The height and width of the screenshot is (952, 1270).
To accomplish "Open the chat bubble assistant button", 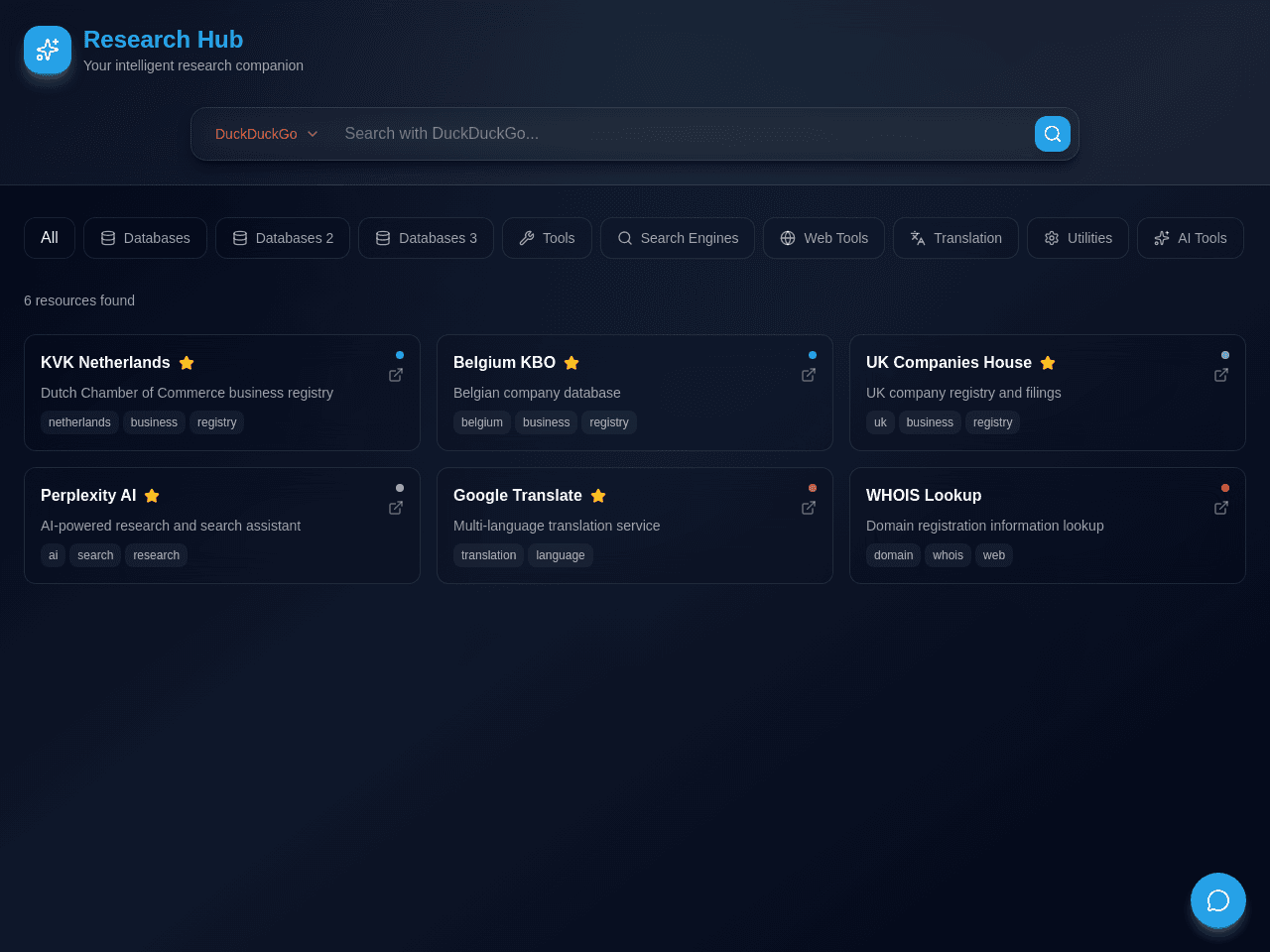I will tap(1218, 900).
